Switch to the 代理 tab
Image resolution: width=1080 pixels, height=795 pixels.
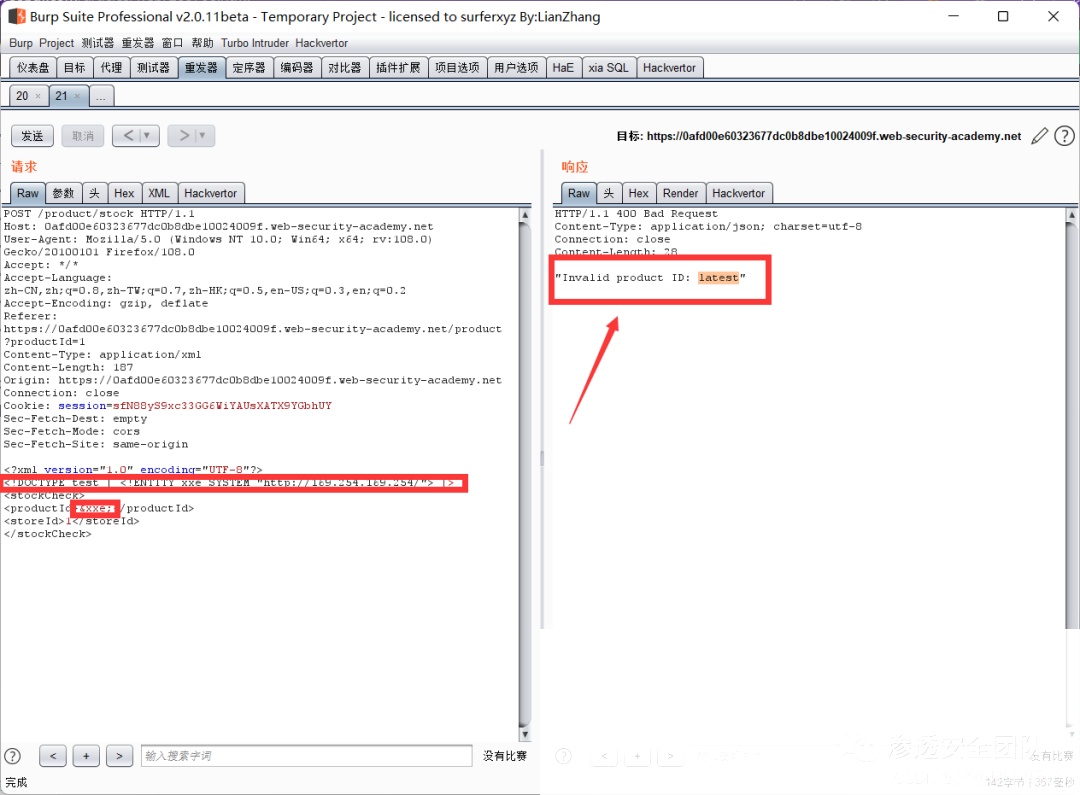pyautogui.click(x=111, y=68)
